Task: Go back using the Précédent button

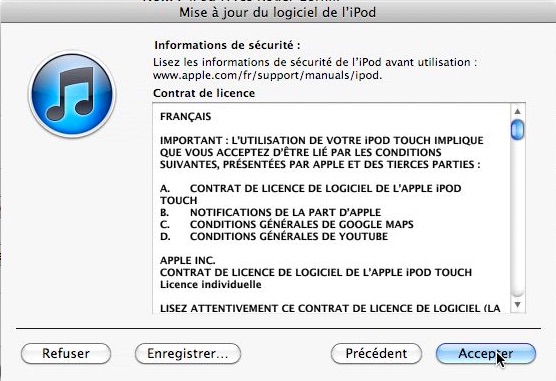Action: point(376,353)
